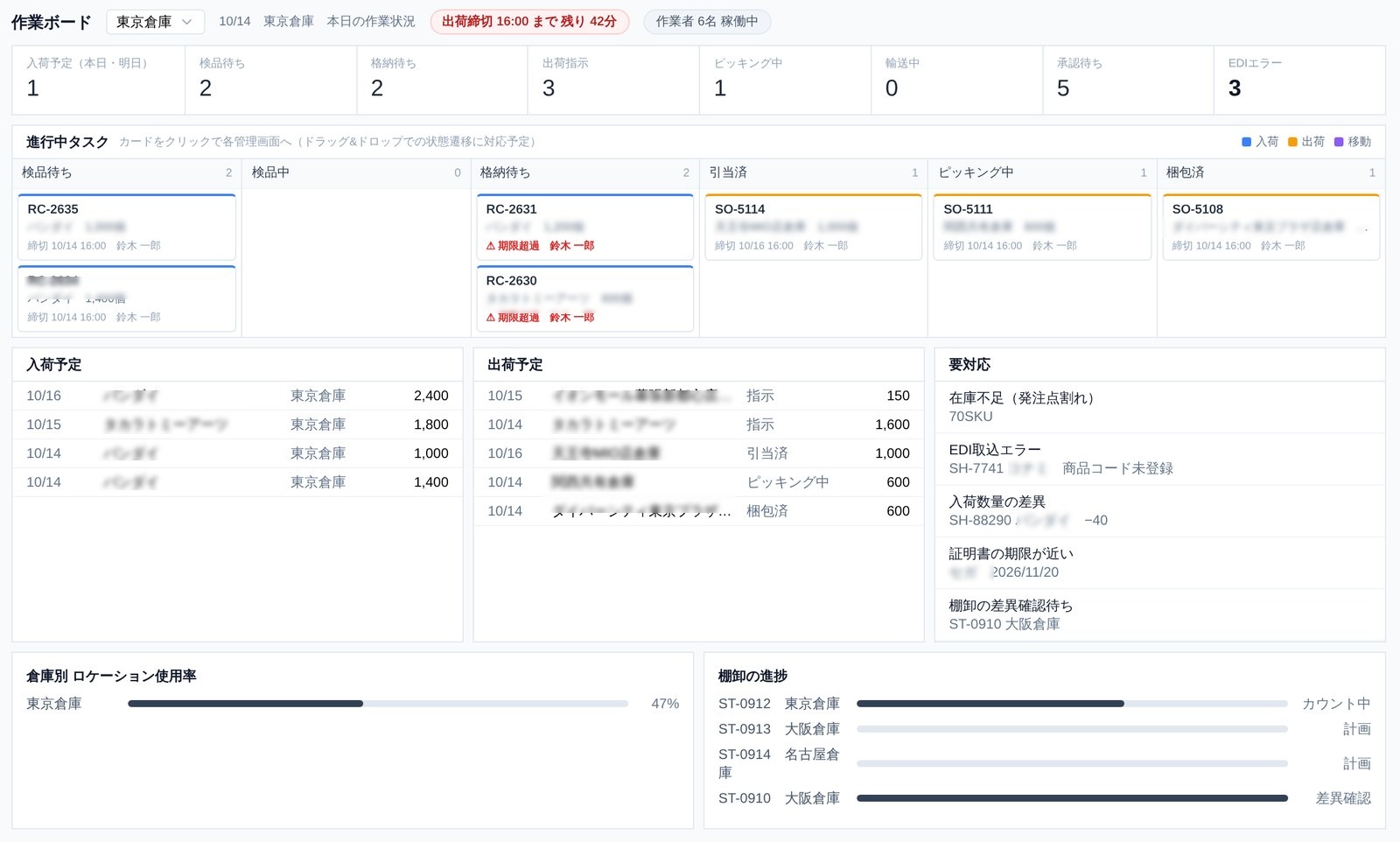Open the EDIエラー summary tile
This screenshot has height=842, width=1400.
point(1299,81)
